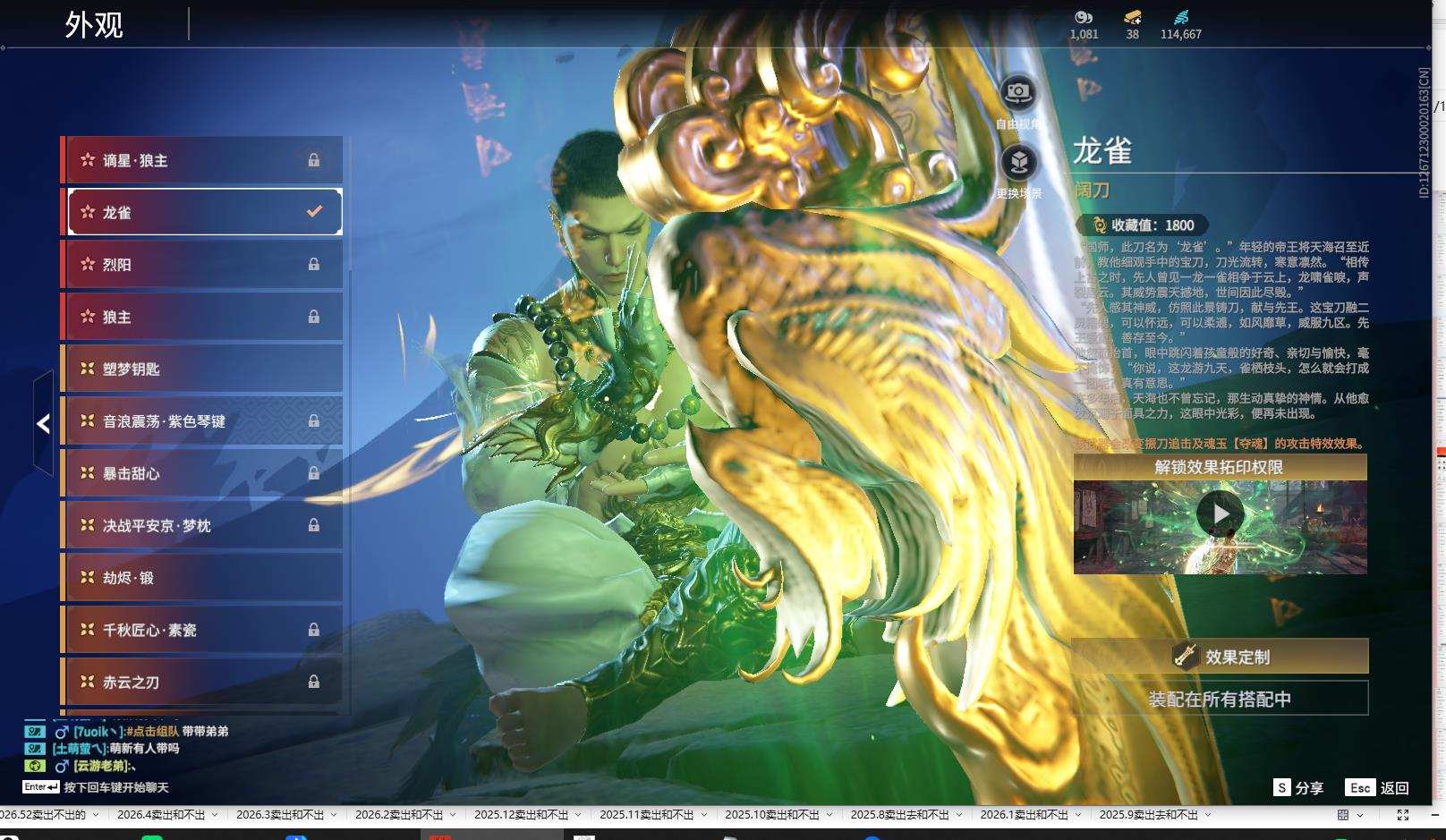The image size is (1446, 840).
Task: Click the lock icon on 音浪震荡·紫色琴键
Action: click(x=314, y=420)
